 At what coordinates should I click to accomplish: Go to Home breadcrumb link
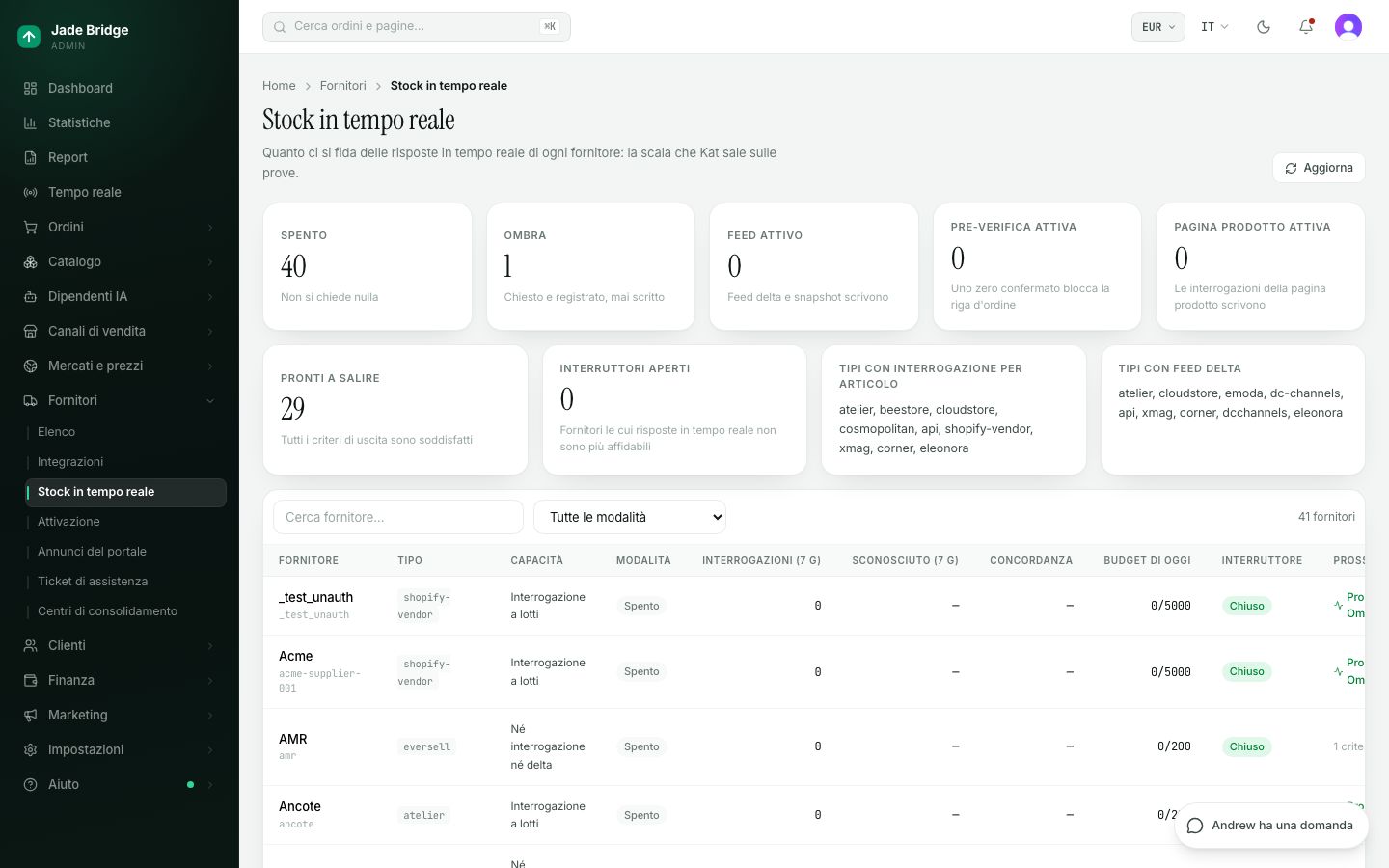(279, 86)
